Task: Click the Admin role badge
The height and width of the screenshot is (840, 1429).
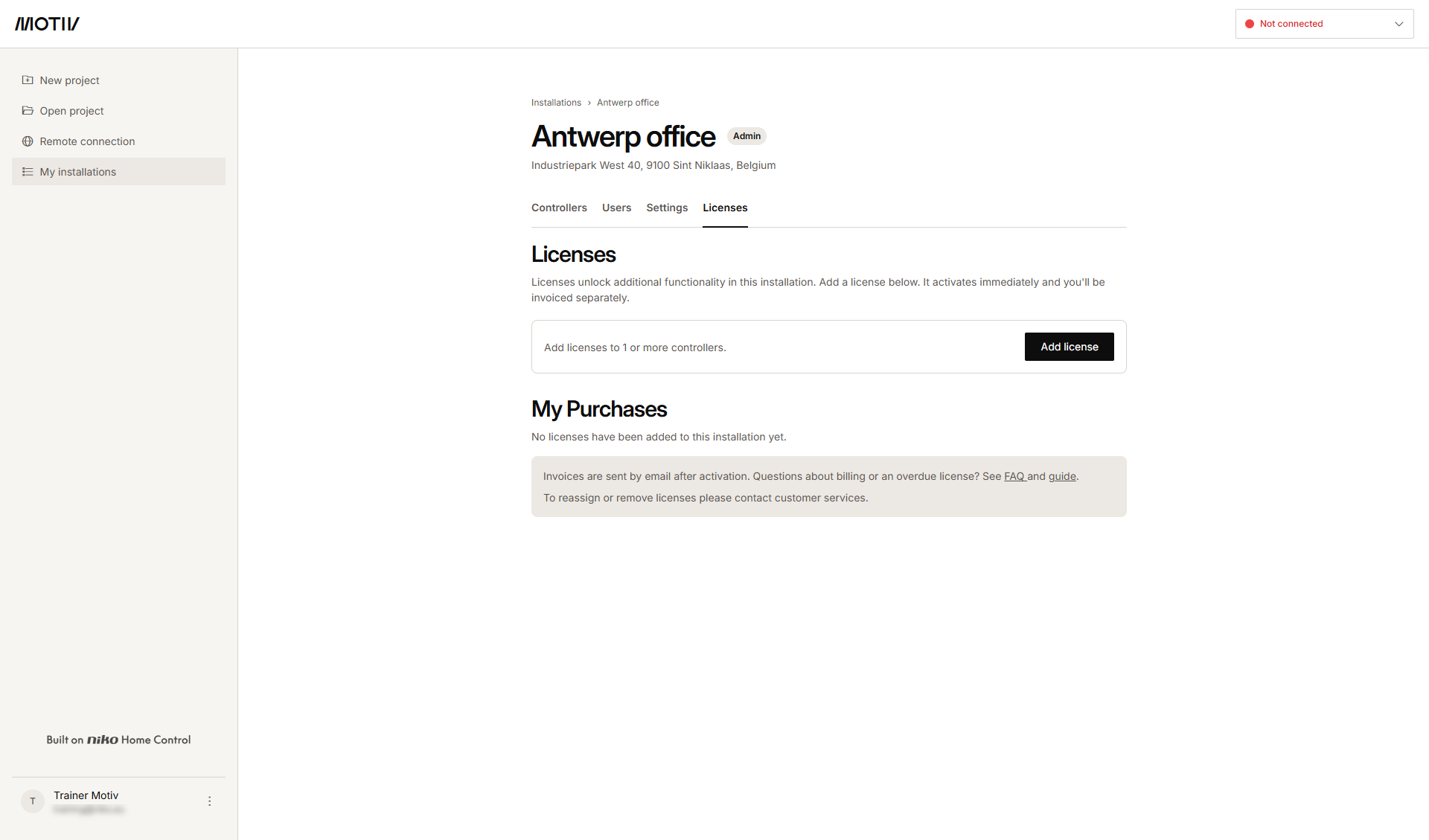Action: (x=747, y=136)
